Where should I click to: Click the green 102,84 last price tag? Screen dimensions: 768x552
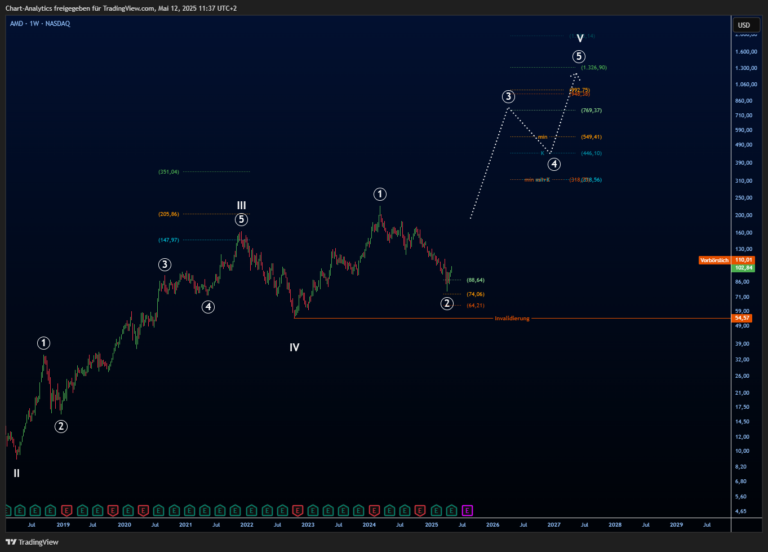point(743,268)
